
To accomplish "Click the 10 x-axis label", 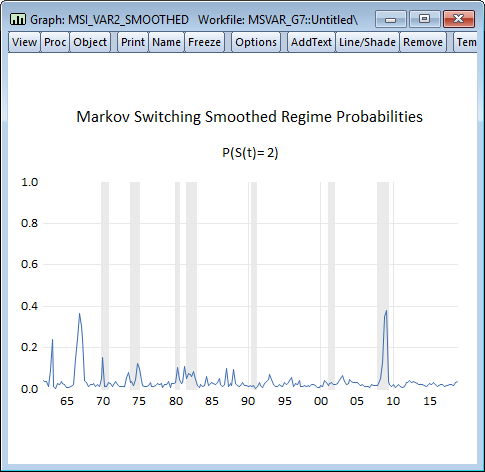I will [393, 401].
